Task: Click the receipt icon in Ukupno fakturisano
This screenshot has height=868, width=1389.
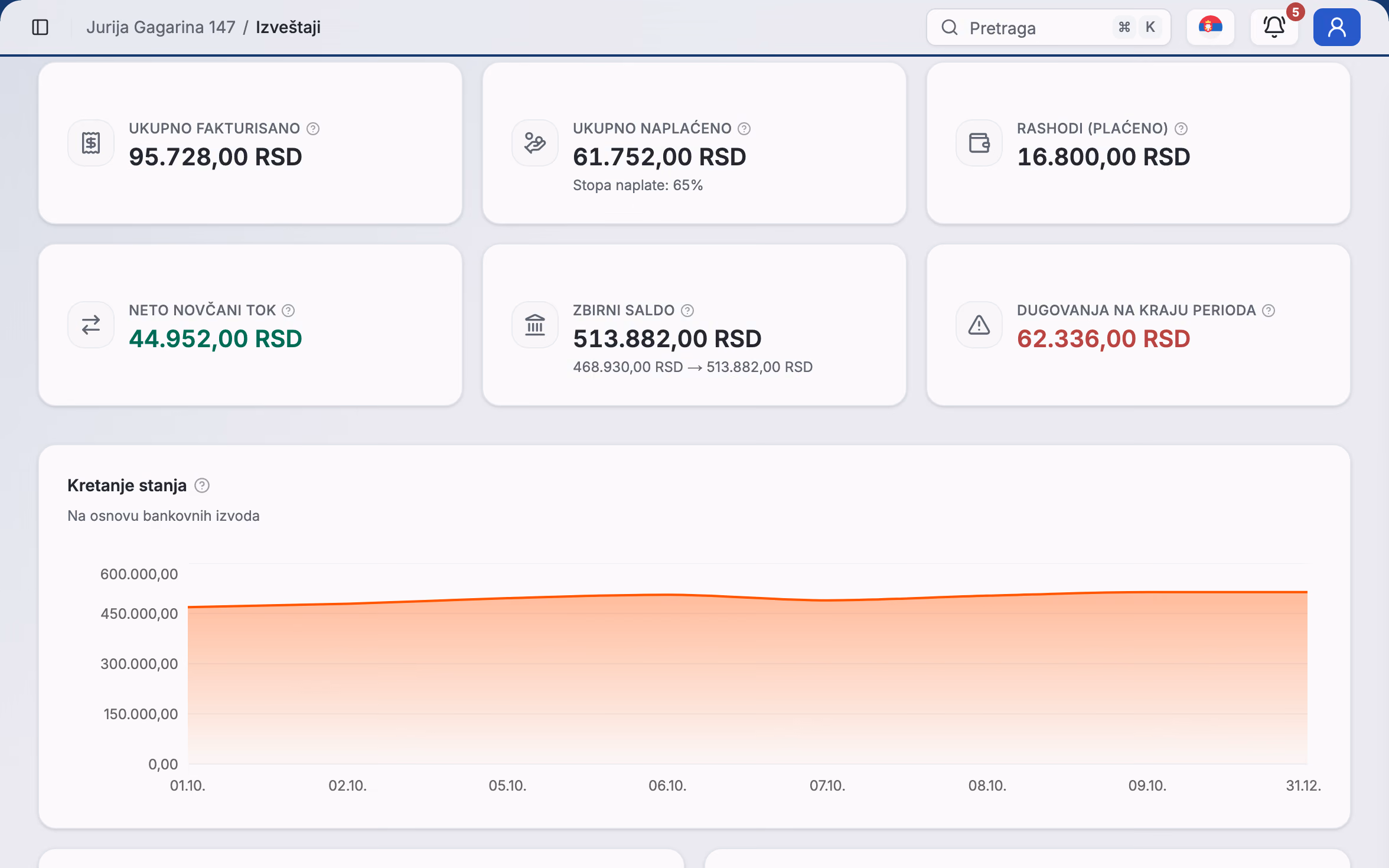Action: point(91,143)
